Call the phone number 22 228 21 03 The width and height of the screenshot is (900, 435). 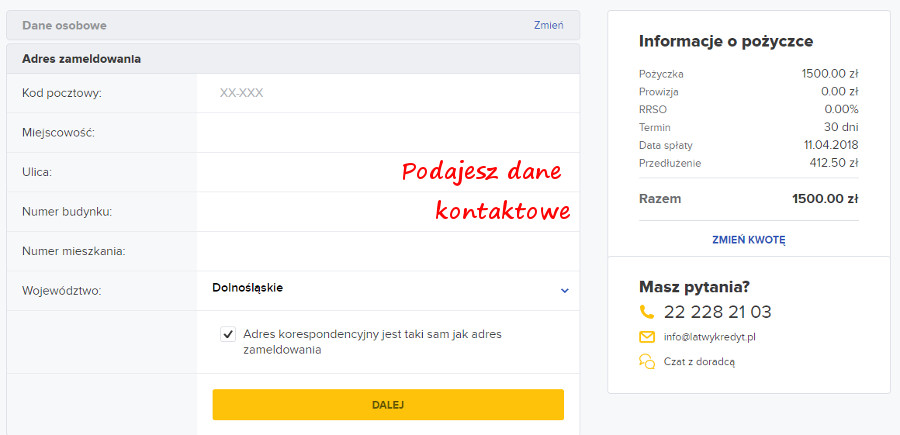point(717,312)
